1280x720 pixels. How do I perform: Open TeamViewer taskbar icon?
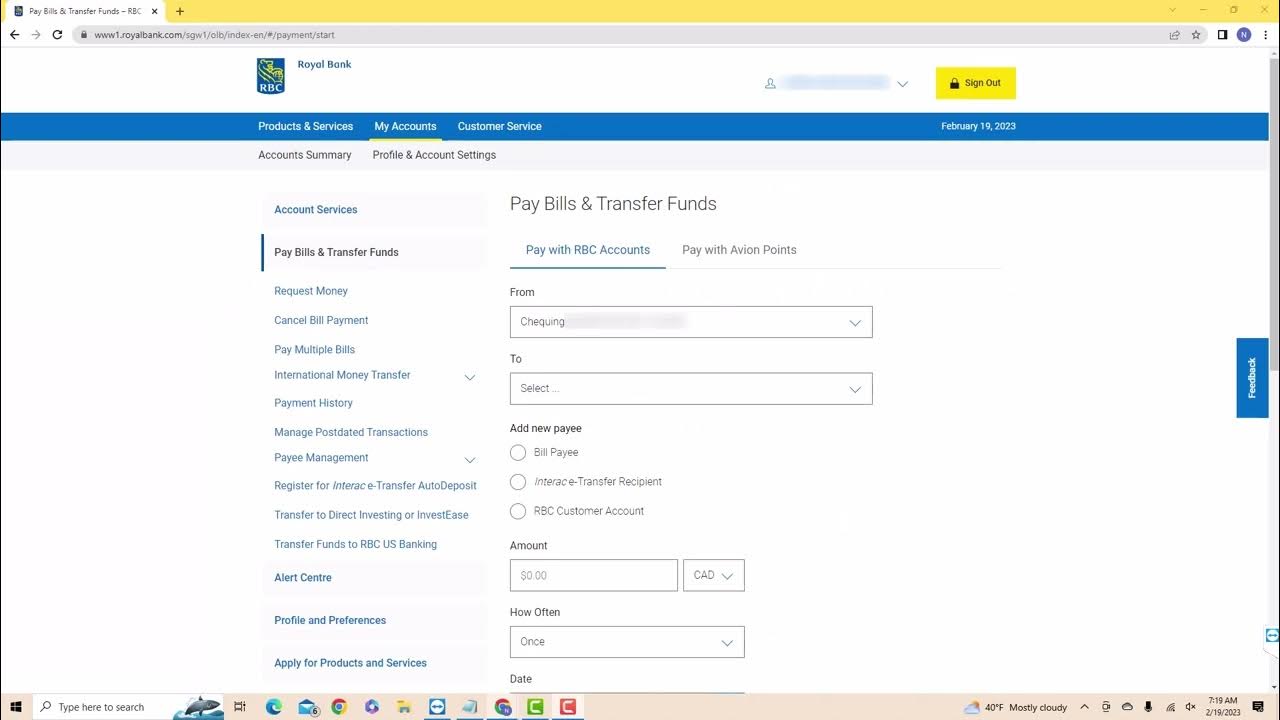[437, 707]
